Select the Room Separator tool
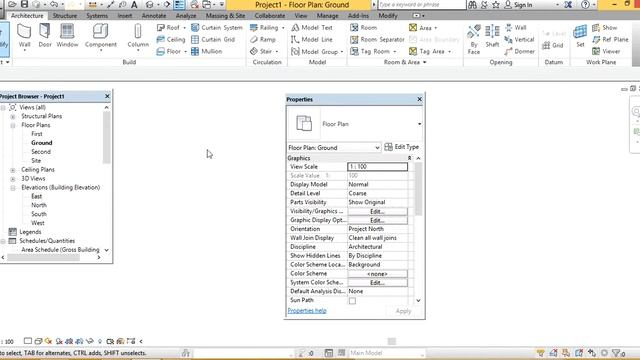Screen dimensions: 640x360 pos(377,40)
